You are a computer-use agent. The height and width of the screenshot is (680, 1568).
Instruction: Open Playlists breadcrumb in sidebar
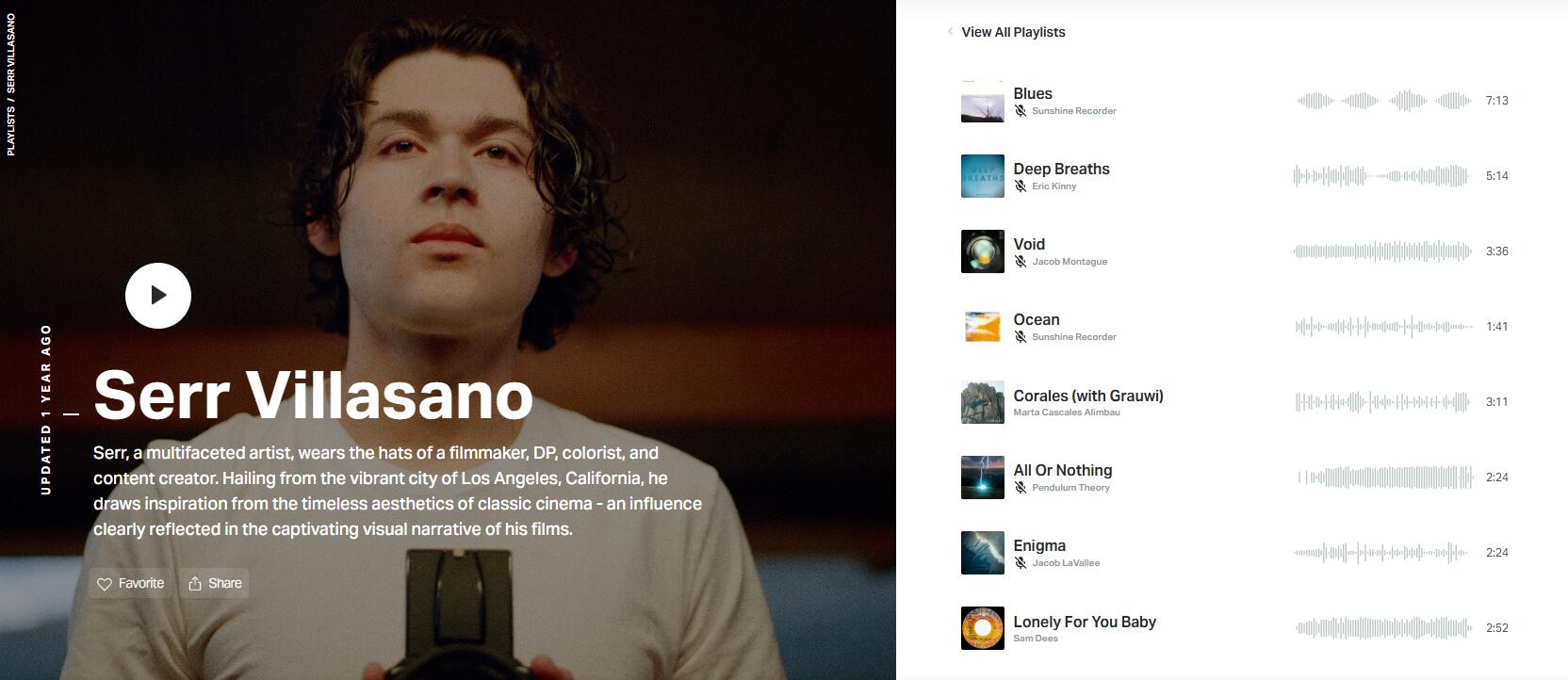(11, 131)
